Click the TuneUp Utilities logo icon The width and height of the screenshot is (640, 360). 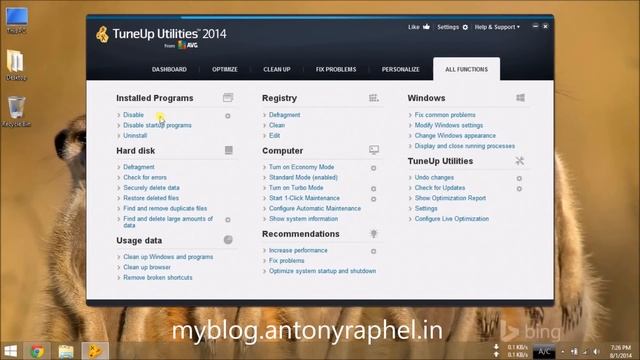(x=102, y=35)
